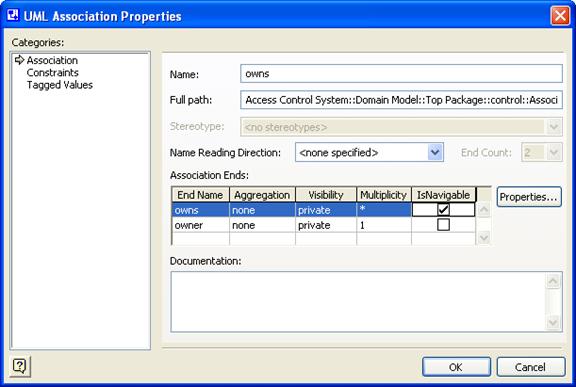Click the Association Ends scroll down arrow
Screen dimensions: 576x387
[483, 238]
